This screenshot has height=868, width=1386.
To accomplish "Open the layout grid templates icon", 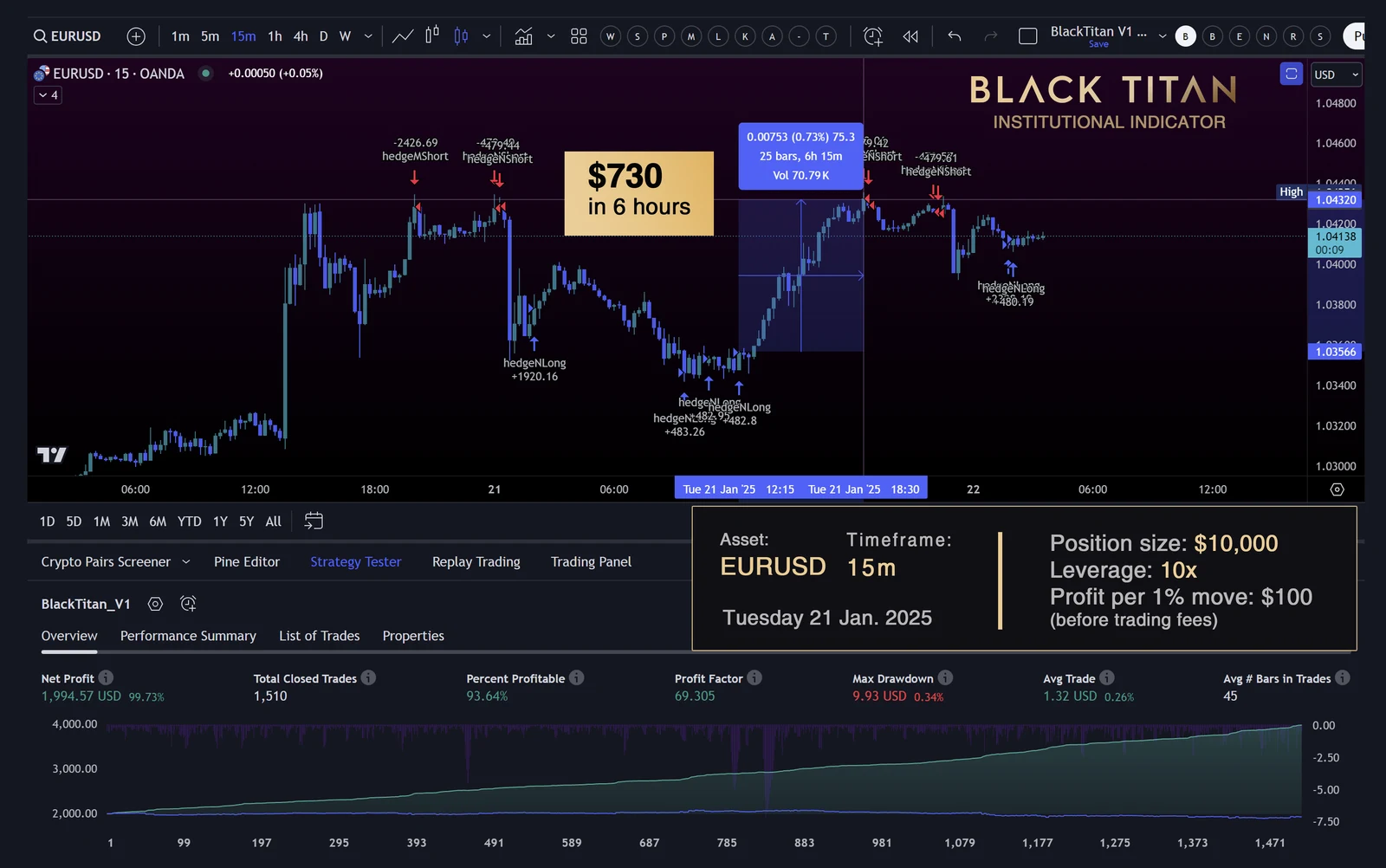I will pyautogui.click(x=579, y=36).
